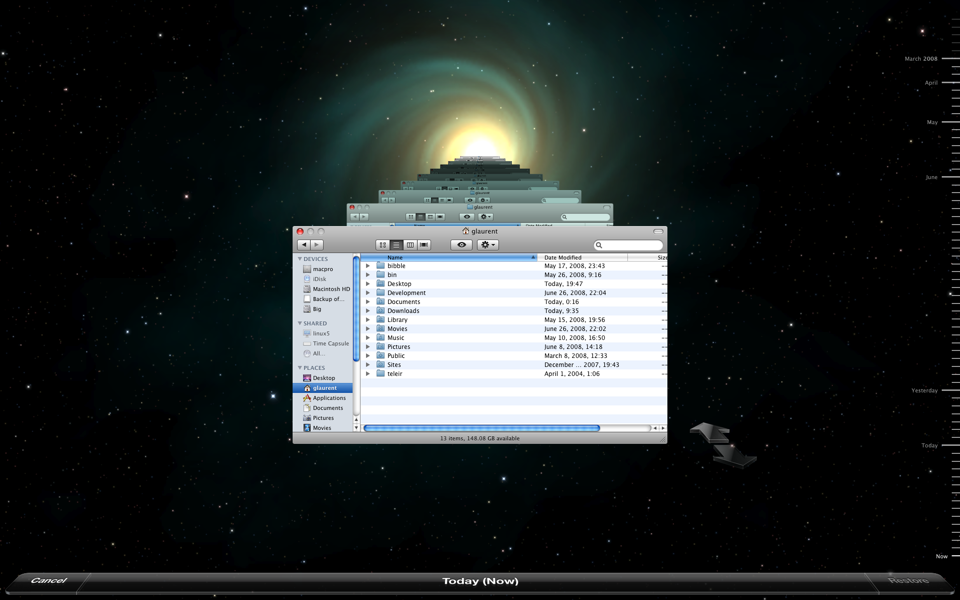Open Quick Look with the eye icon
960x600 pixels.
pos(461,244)
